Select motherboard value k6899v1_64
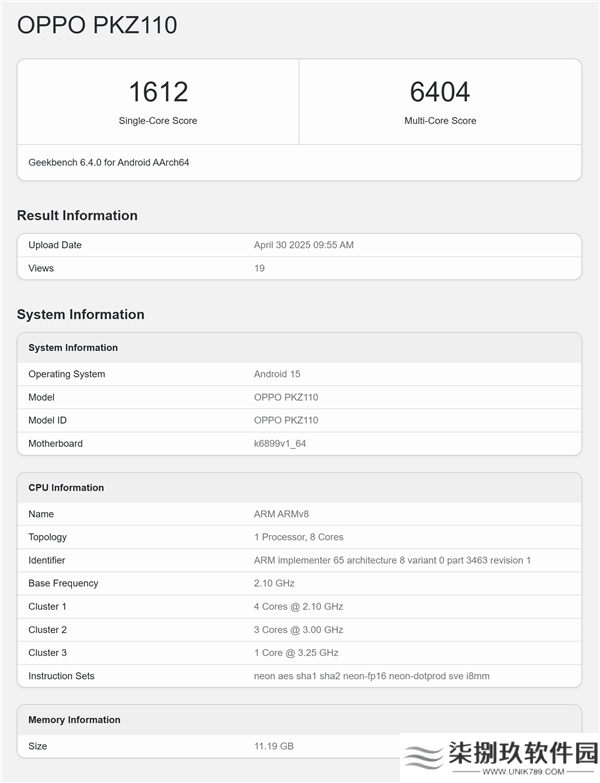600x783 pixels. pyautogui.click(x=280, y=443)
